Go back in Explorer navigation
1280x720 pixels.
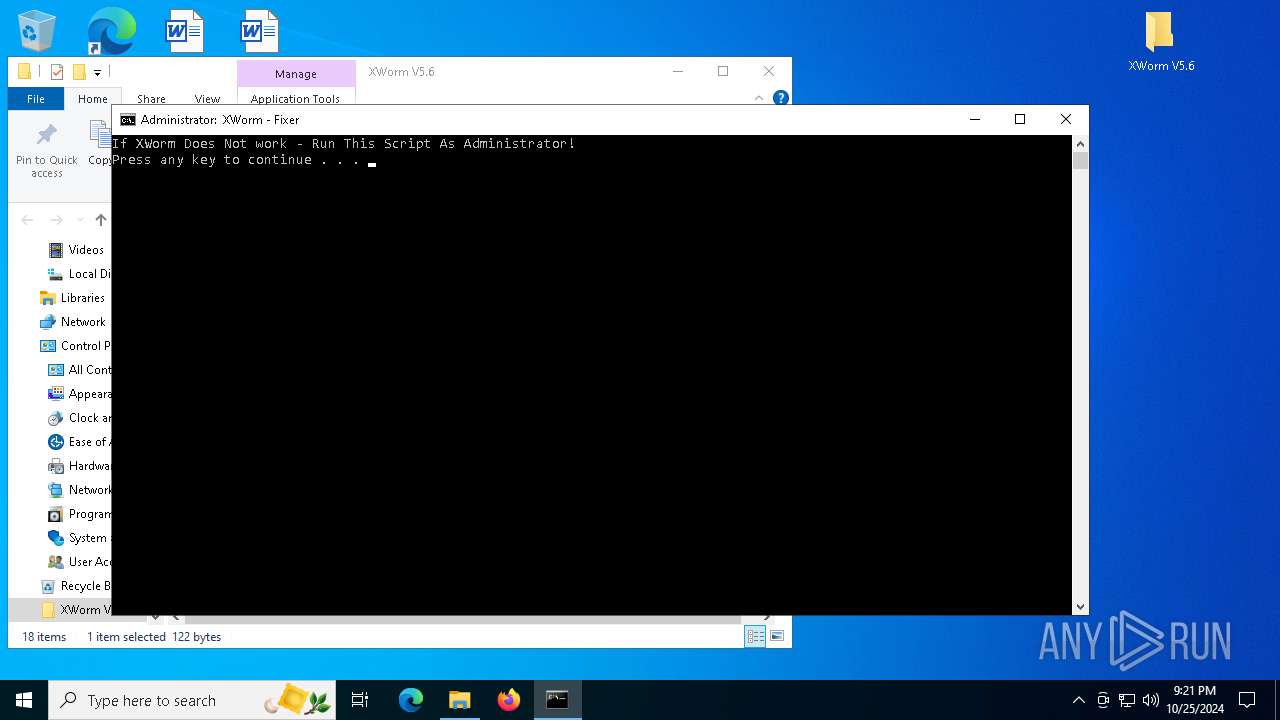(27, 220)
